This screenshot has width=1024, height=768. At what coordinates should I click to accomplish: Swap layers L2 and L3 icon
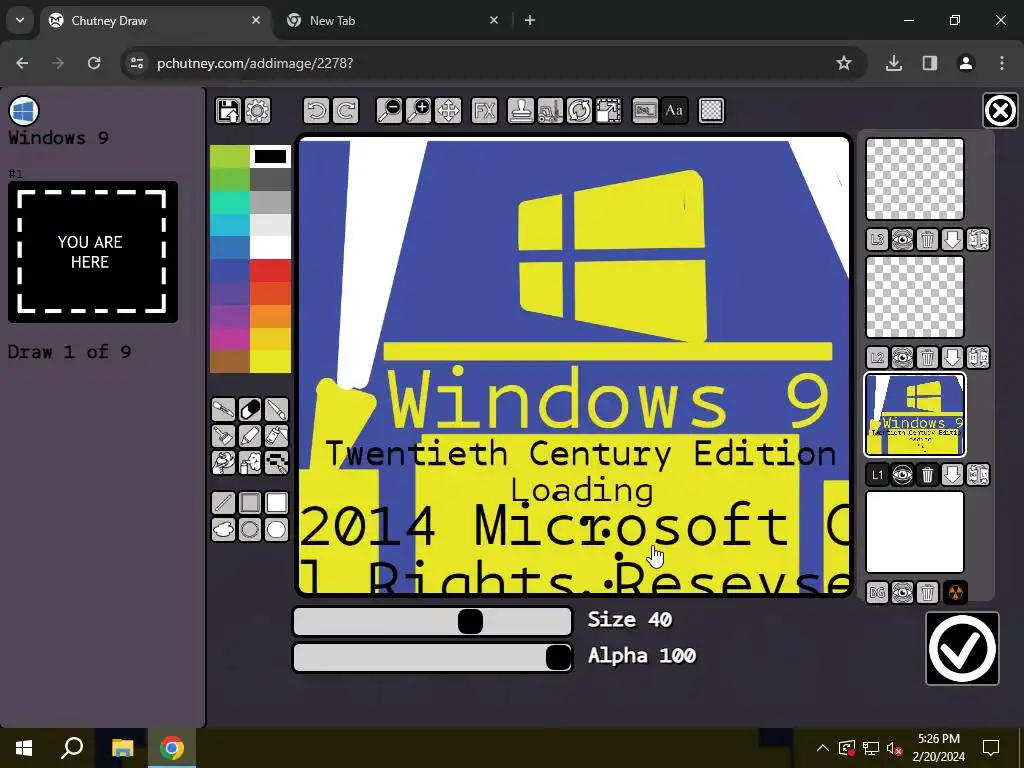click(978, 240)
